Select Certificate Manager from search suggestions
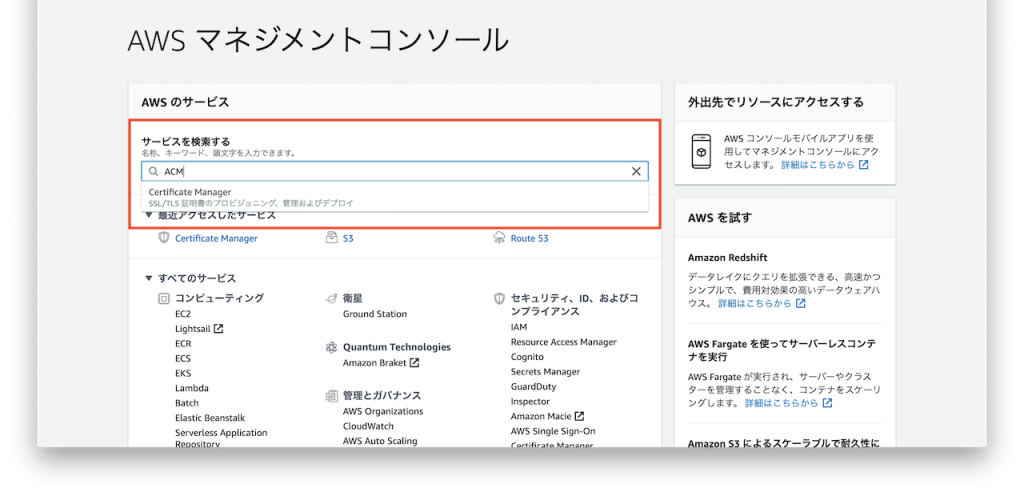 (x=190, y=192)
